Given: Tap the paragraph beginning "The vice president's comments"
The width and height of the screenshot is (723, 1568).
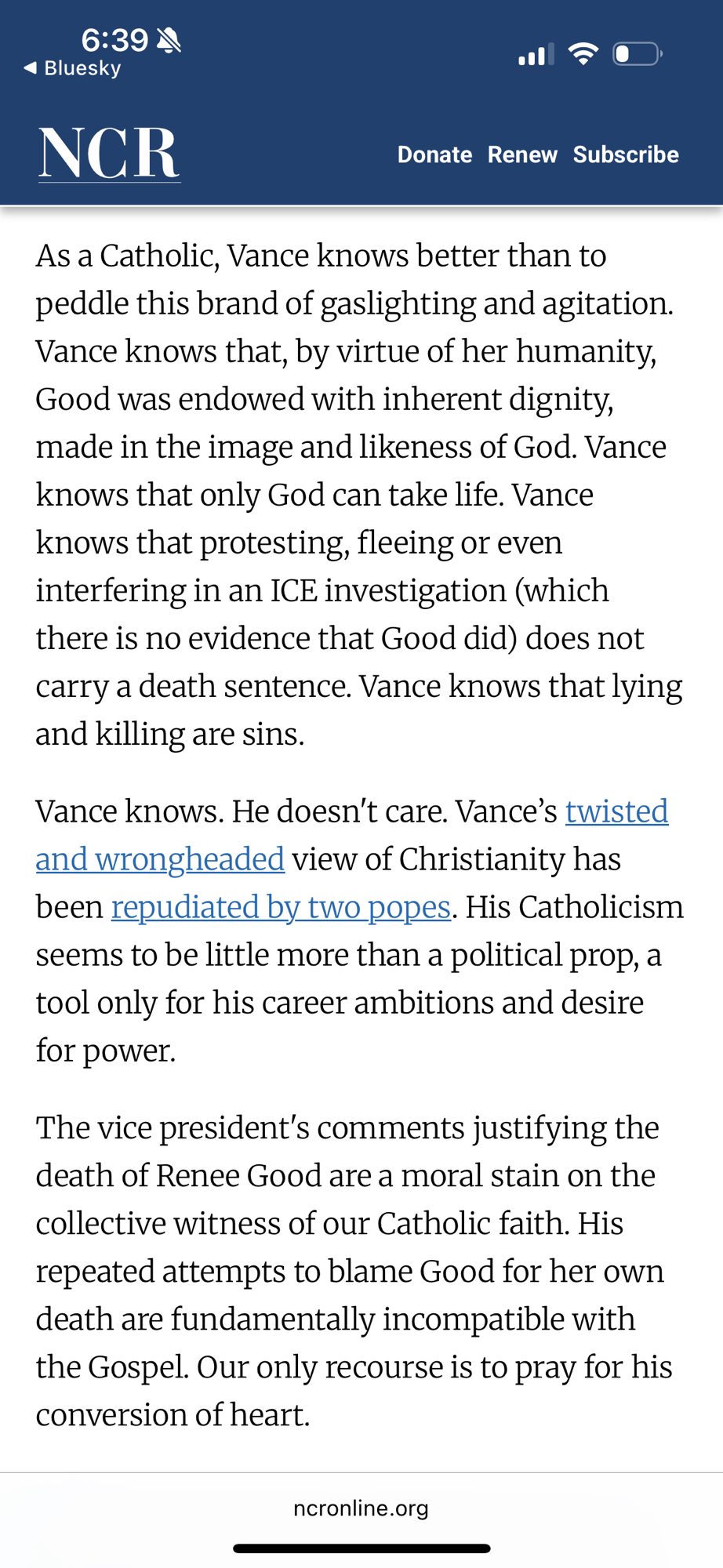Looking at the screenshot, I should point(354,1270).
